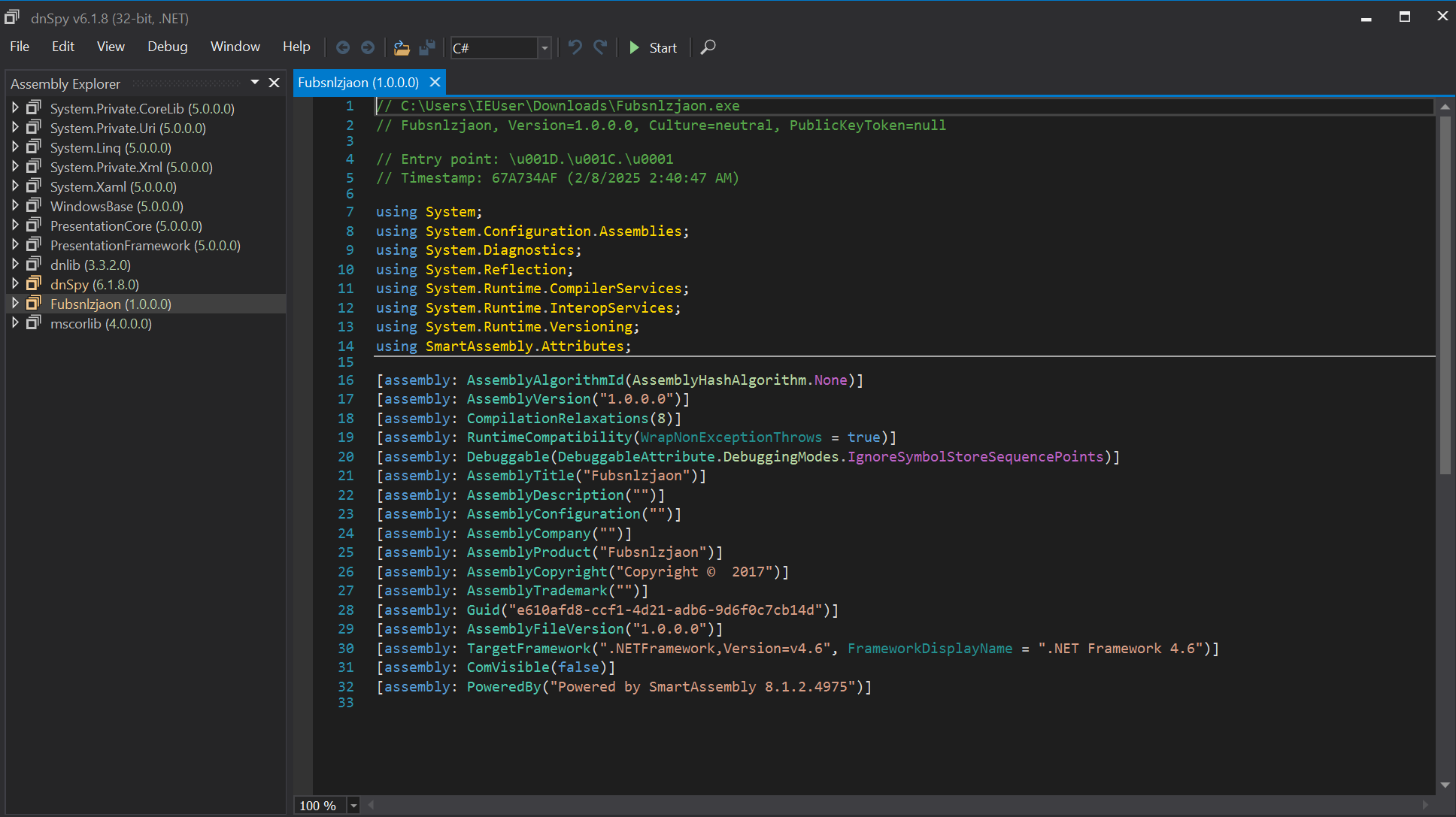
Task: Select dnlib (3.3.2.0) in tree
Action: pyautogui.click(x=90, y=265)
